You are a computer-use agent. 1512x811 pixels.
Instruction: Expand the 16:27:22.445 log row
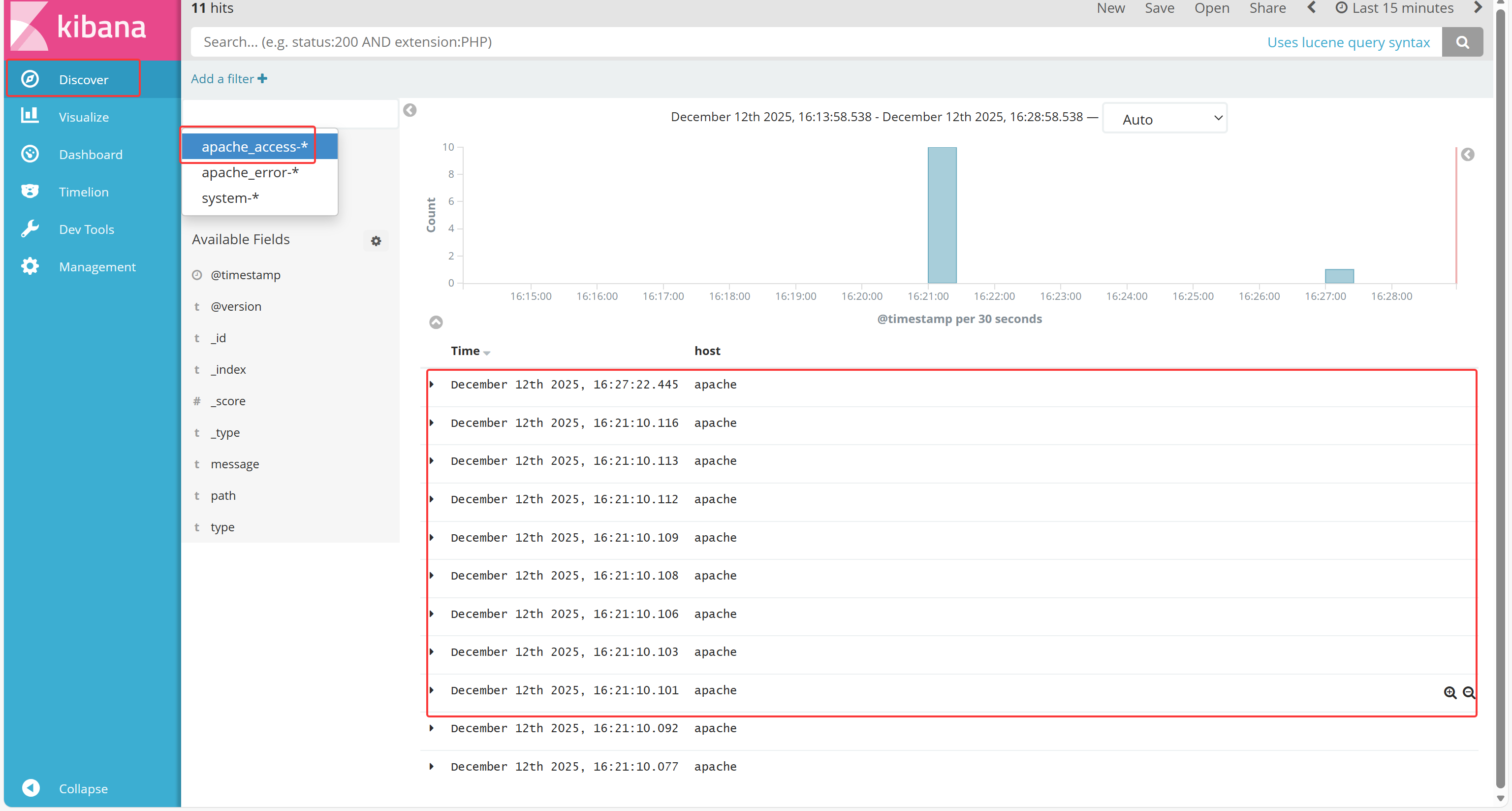click(432, 384)
